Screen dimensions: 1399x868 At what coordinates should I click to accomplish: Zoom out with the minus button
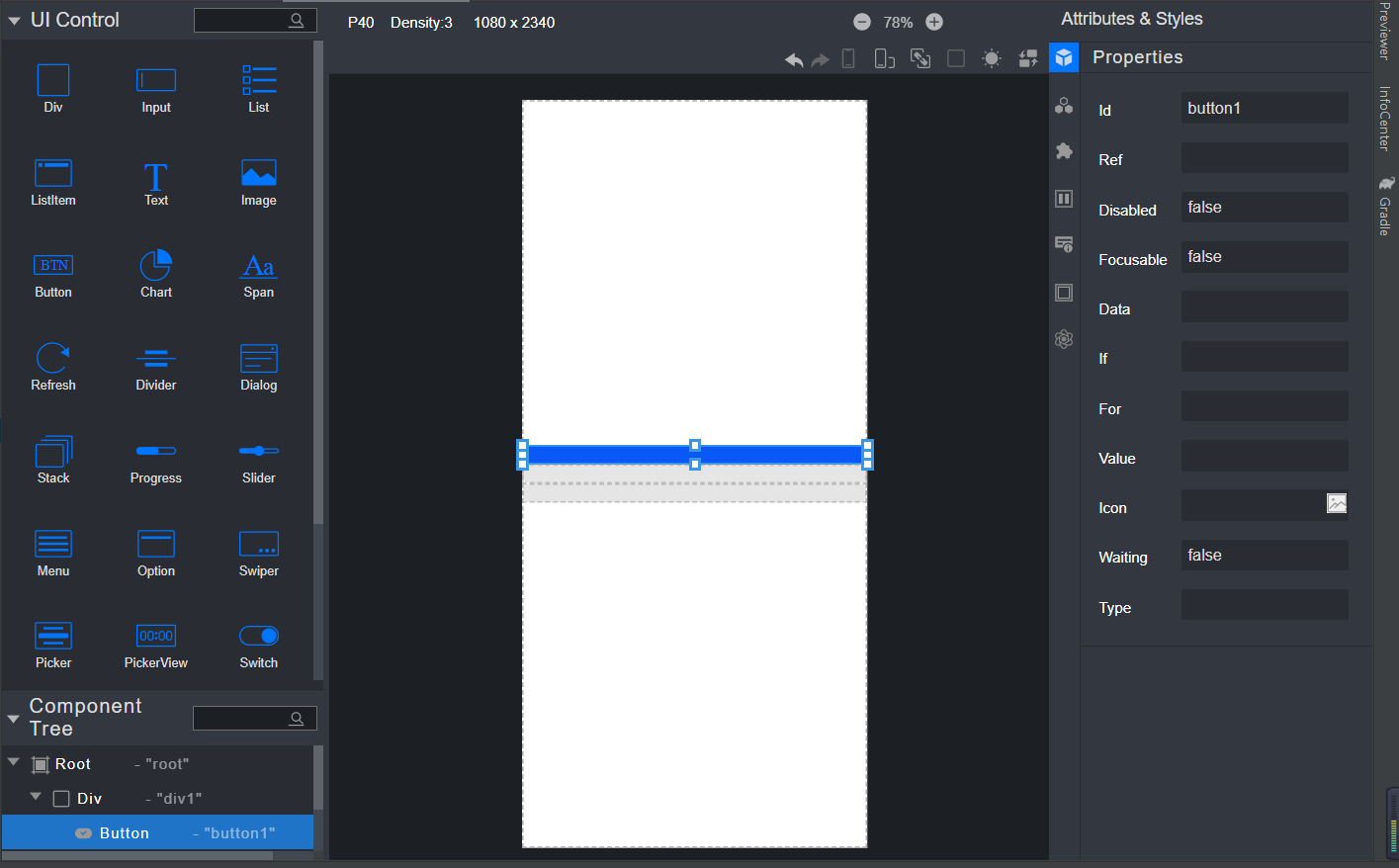click(x=862, y=22)
